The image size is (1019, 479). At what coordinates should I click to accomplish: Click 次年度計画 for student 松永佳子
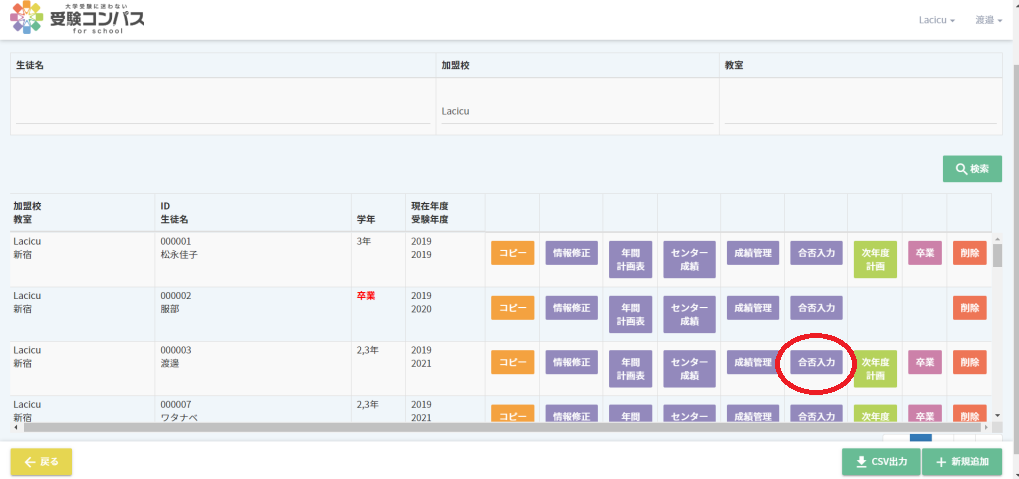tap(875, 260)
